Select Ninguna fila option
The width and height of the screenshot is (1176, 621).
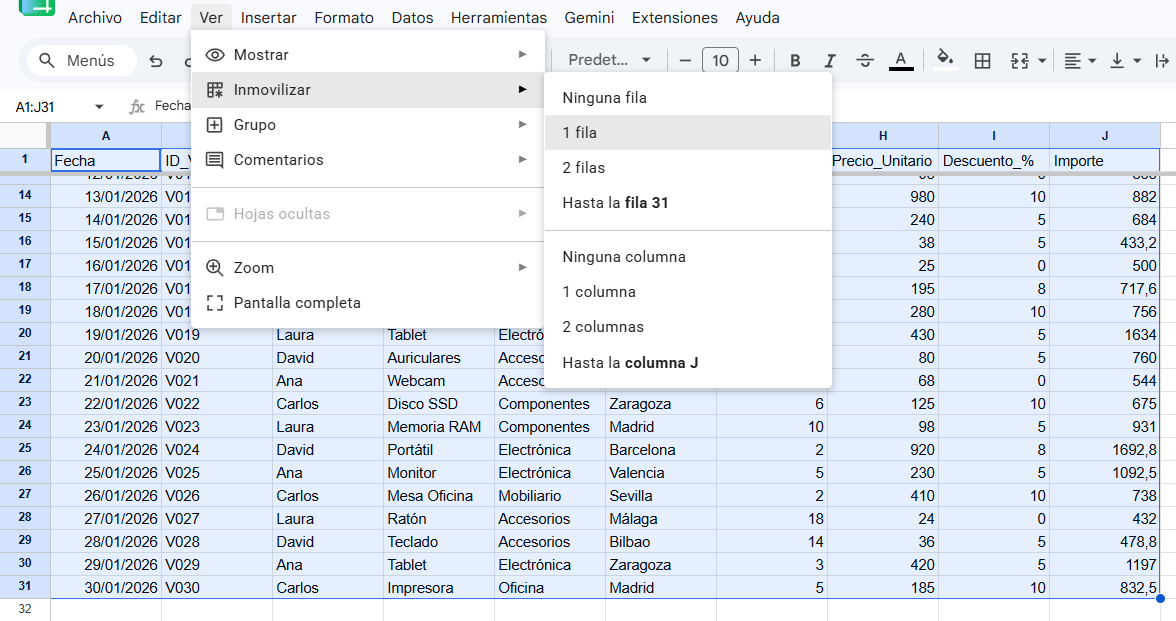pyautogui.click(x=688, y=98)
